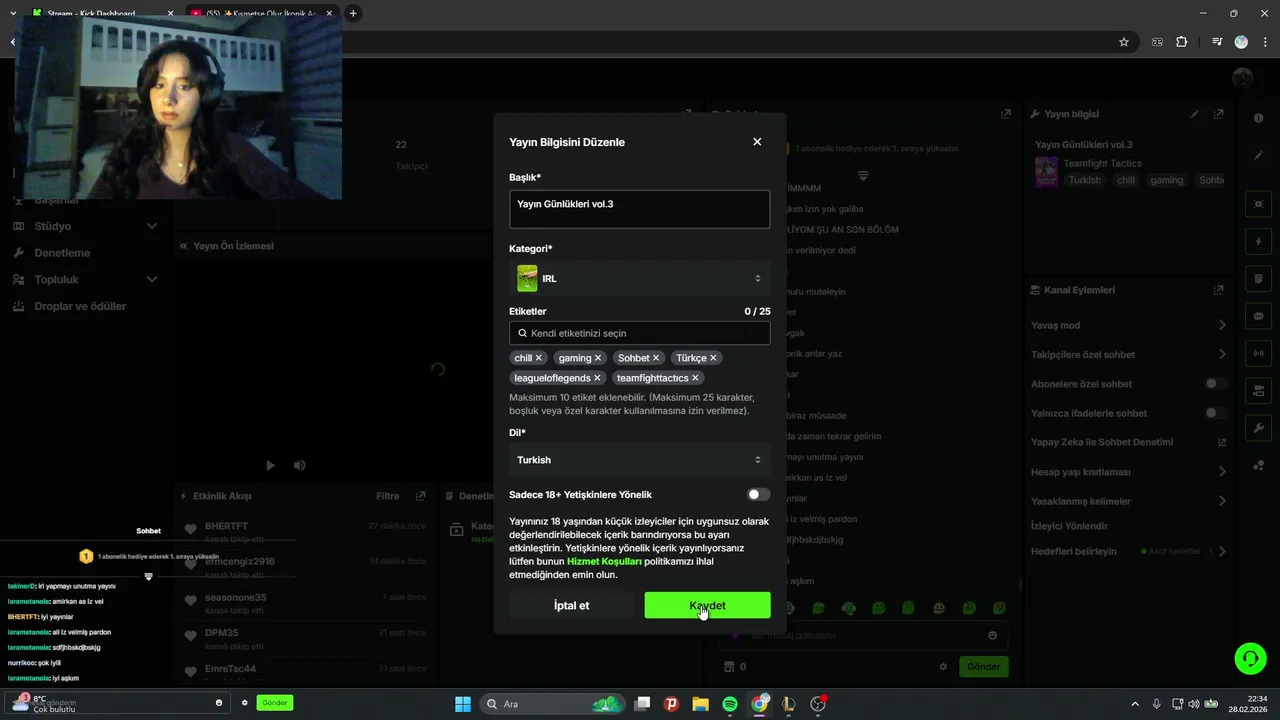Mute the stream preview volume
Viewport: 1280px width, 720px height.
[299, 465]
